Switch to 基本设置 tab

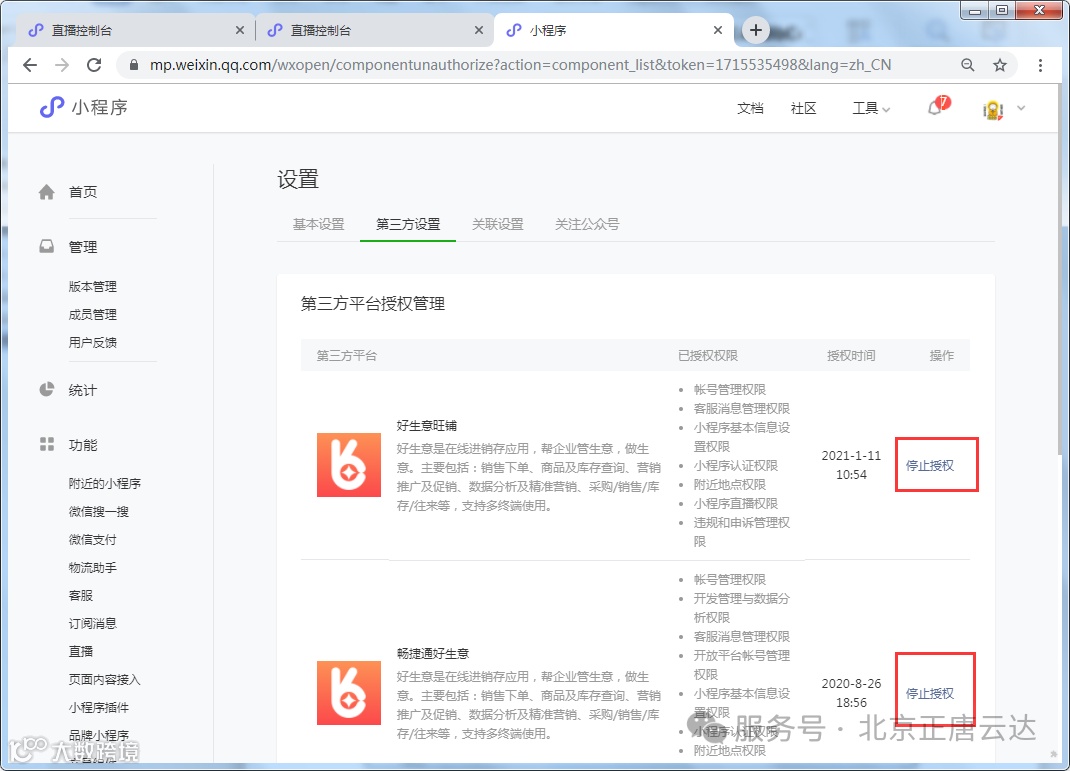click(x=319, y=224)
